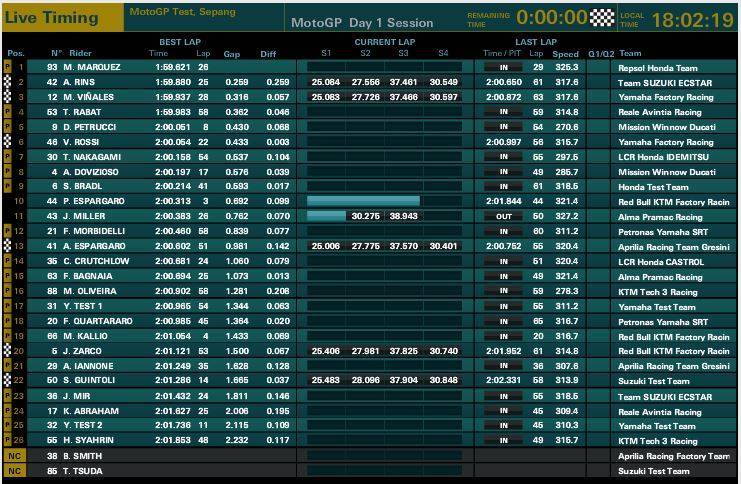
Task: Click H. Syahrin's gap value 2.232
Action: point(237,440)
